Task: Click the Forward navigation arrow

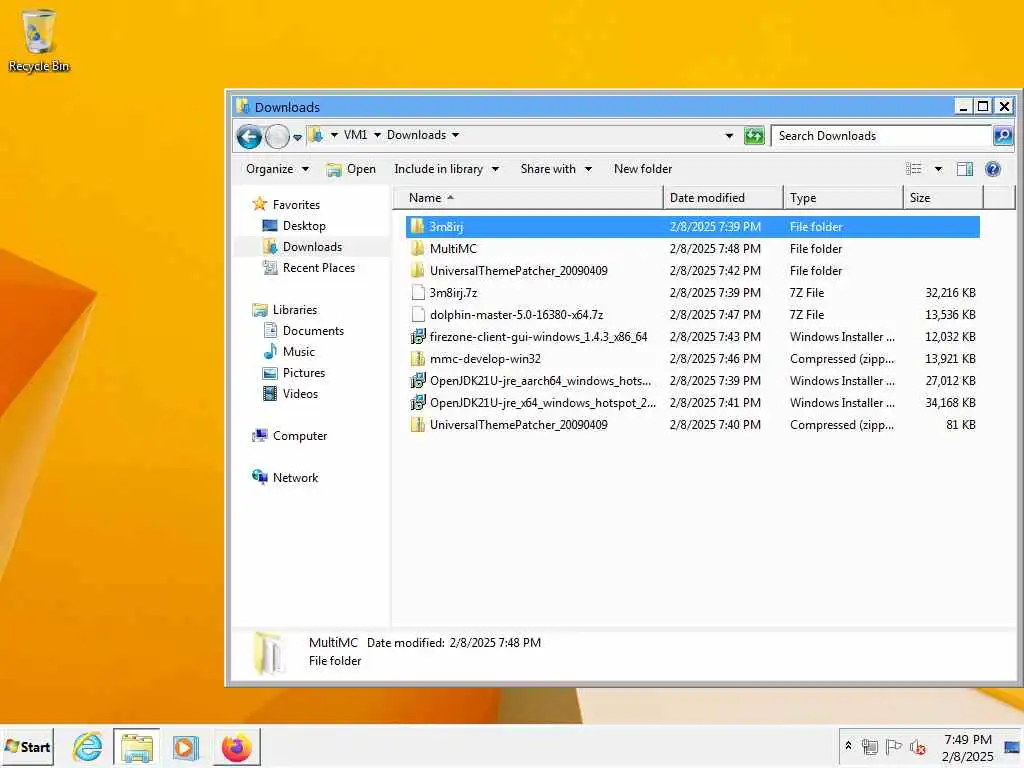Action: [x=277, y=136]
